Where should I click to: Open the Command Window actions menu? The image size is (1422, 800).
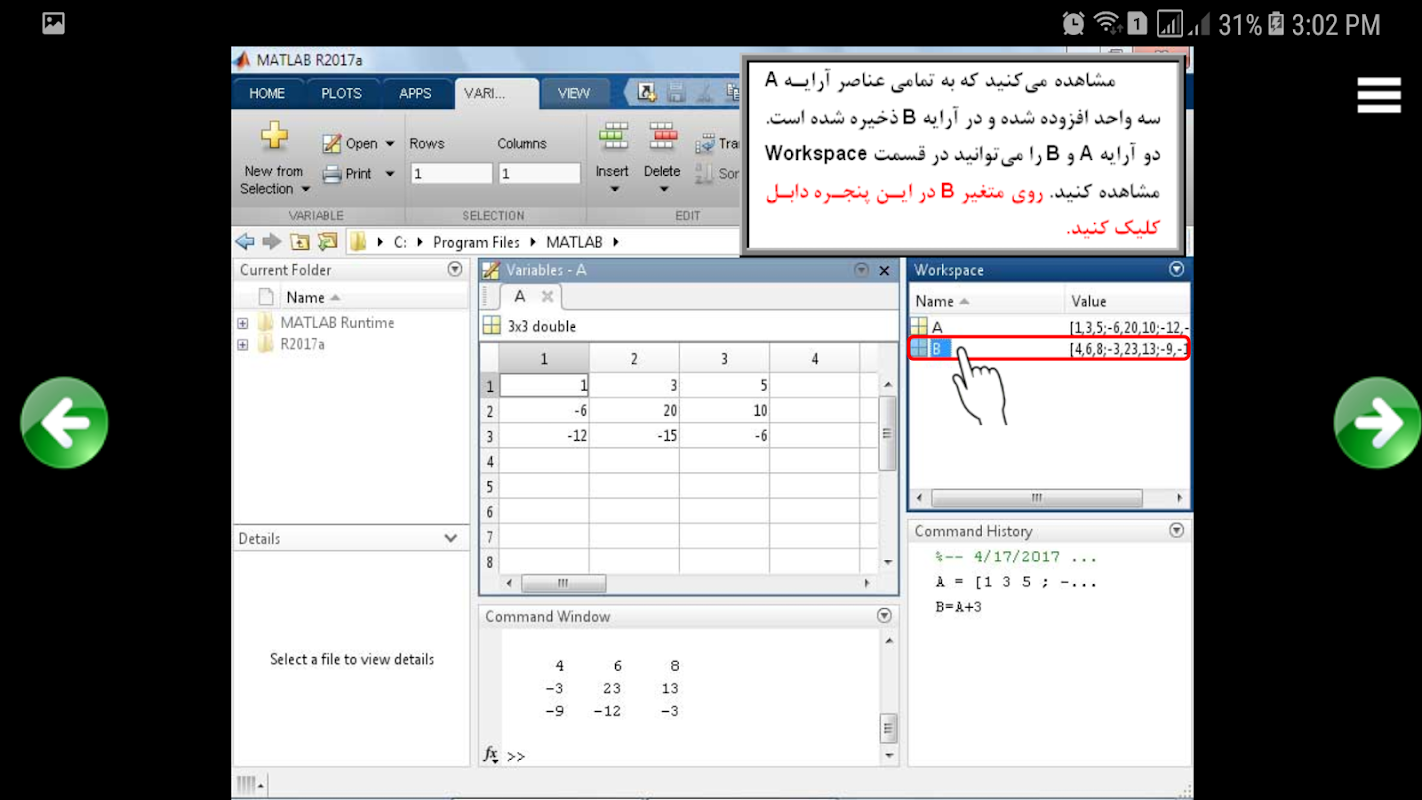click(884, 616)
